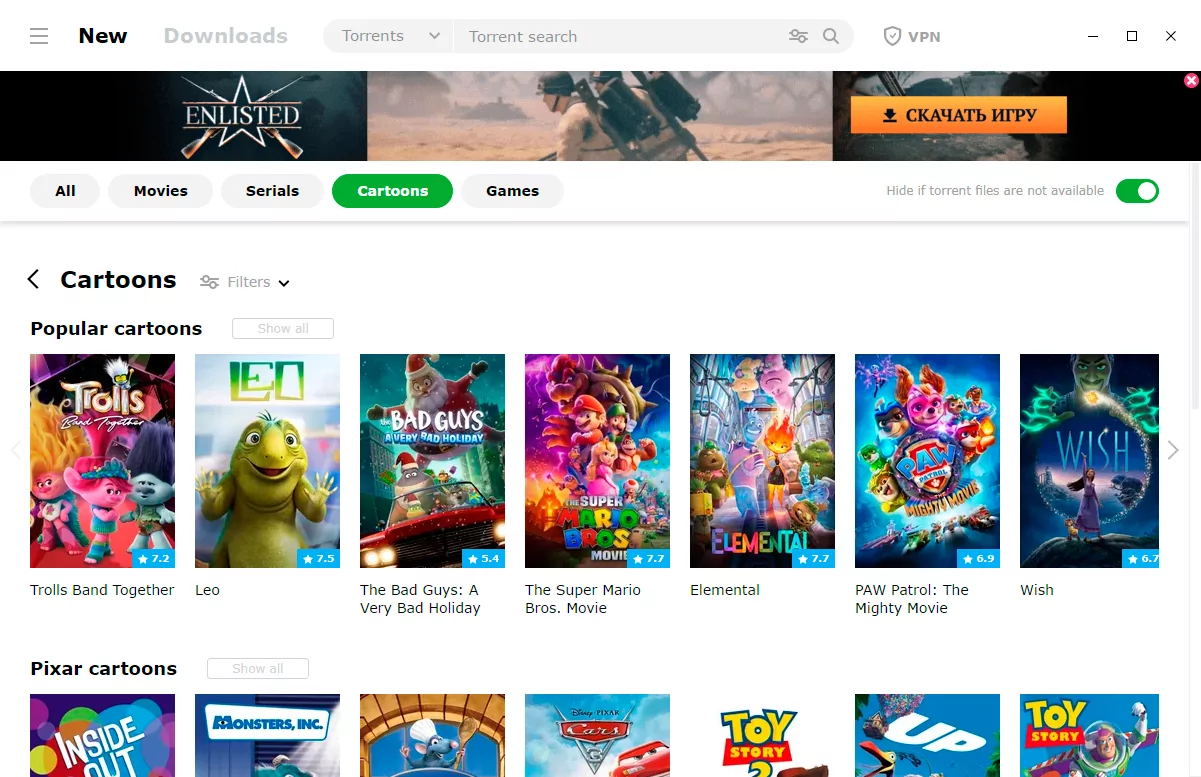1201x777 pixels.
Task: Expand the Filters dropdown
Action: [245, 282]
